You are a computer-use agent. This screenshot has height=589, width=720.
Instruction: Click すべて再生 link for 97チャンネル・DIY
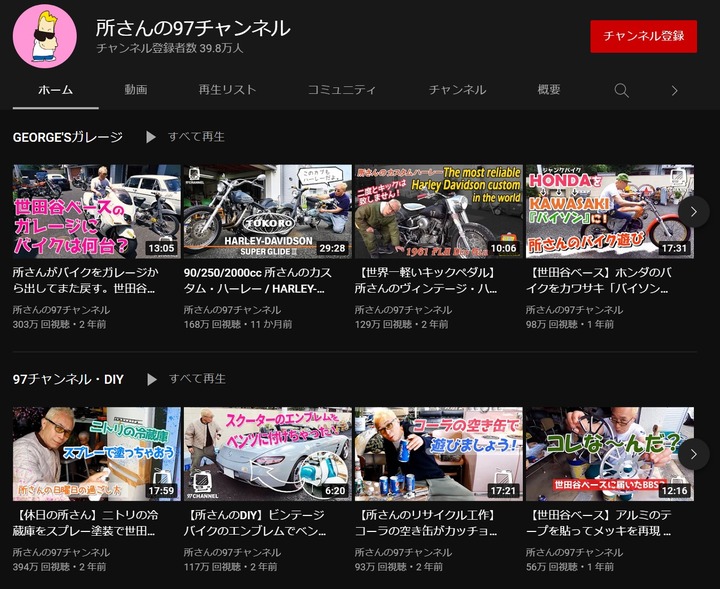[x=197, y=379]
